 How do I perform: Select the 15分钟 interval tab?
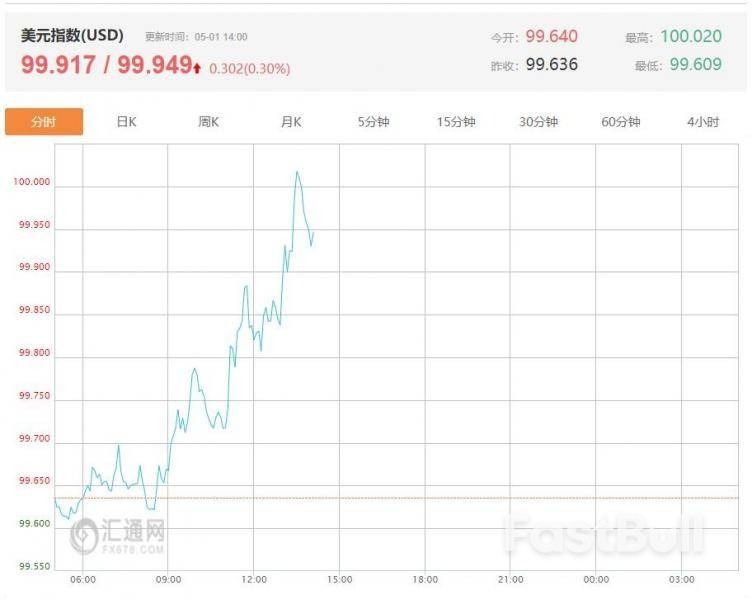456,122
